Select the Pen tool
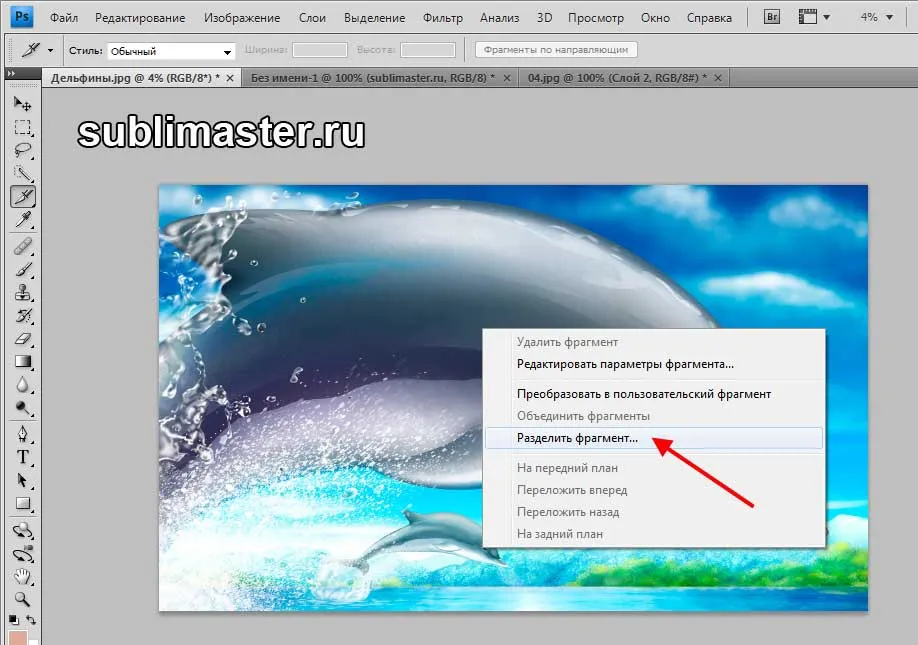The height and width of the screenshot is (645, 918). (x=22, y=434)
